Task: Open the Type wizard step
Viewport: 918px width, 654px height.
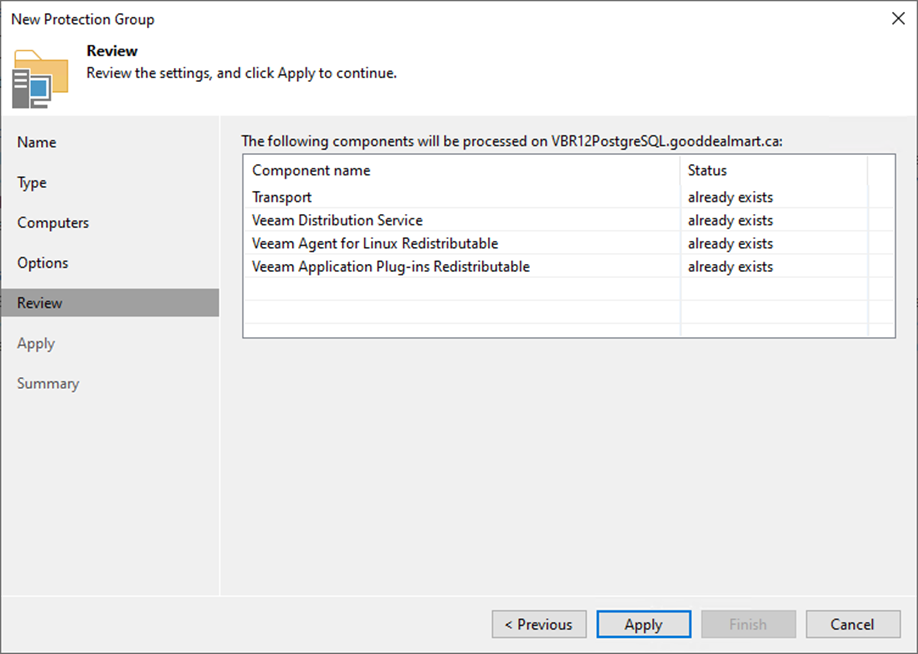Action: 32,183
